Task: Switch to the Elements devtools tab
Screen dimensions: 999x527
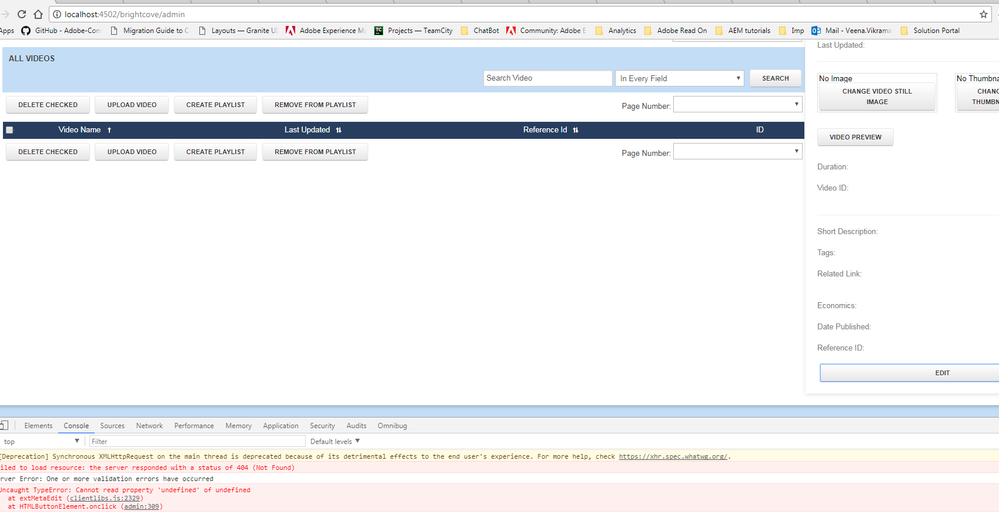Action: (38, 426)
